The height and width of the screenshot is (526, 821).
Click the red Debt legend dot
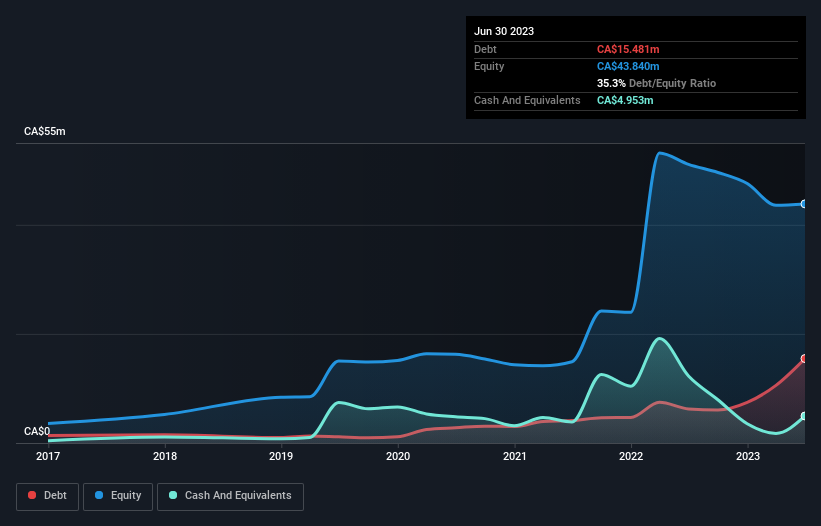[x=32, y=495]
